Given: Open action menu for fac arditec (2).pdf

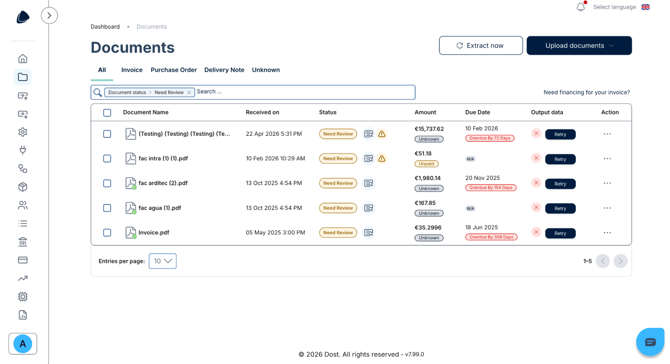Looking at the screenshot, I should [607, 183].
